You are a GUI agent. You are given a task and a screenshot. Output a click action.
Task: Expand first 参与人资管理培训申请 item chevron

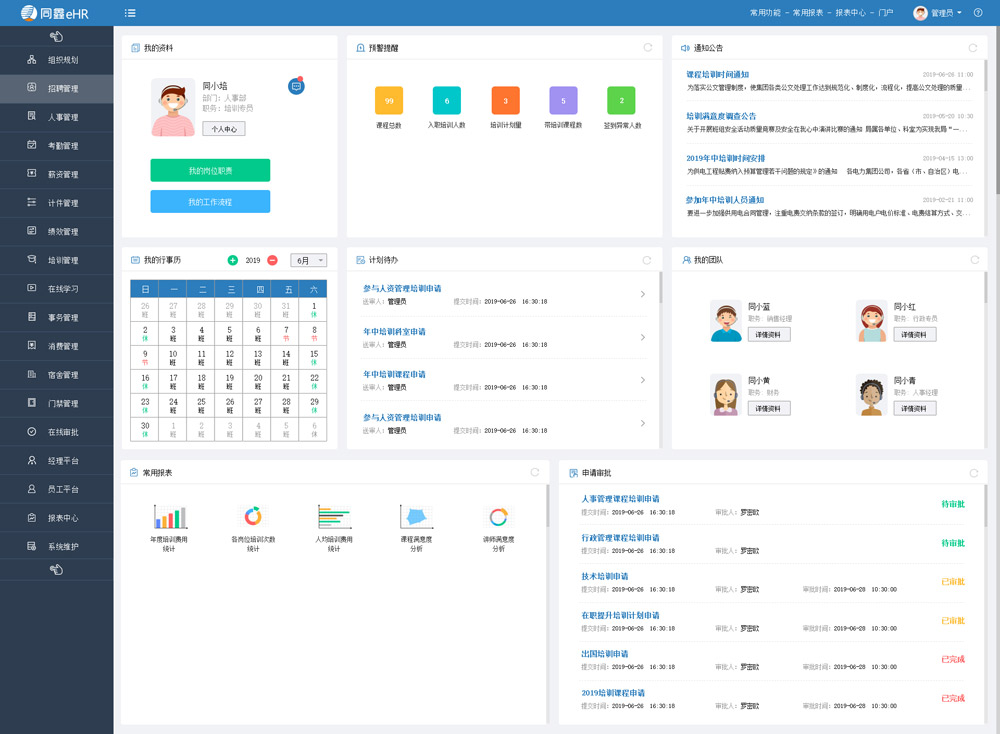pos(642,295)
